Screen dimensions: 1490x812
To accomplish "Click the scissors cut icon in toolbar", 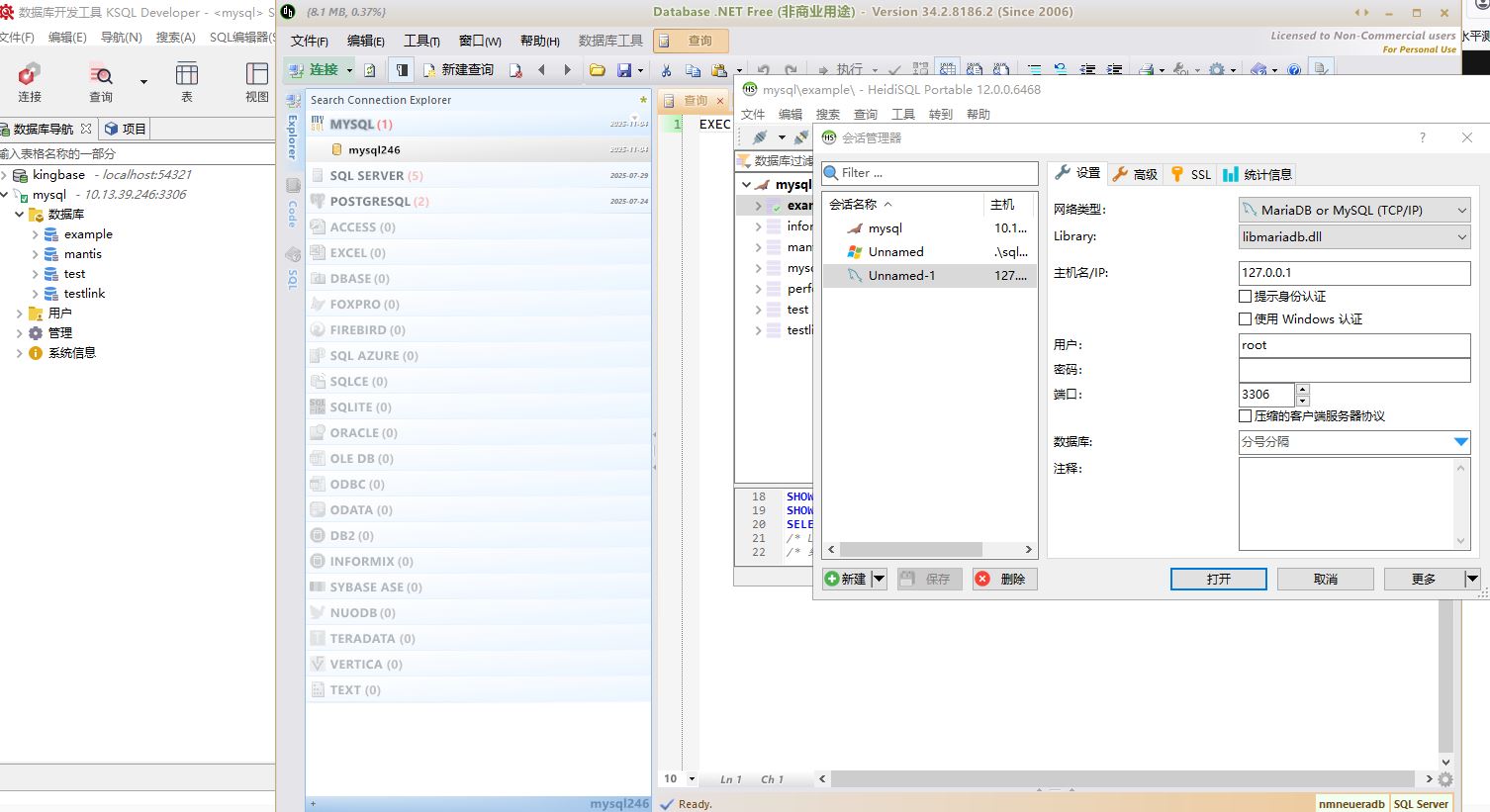I will pyautogui.click(x=666, y=70).
